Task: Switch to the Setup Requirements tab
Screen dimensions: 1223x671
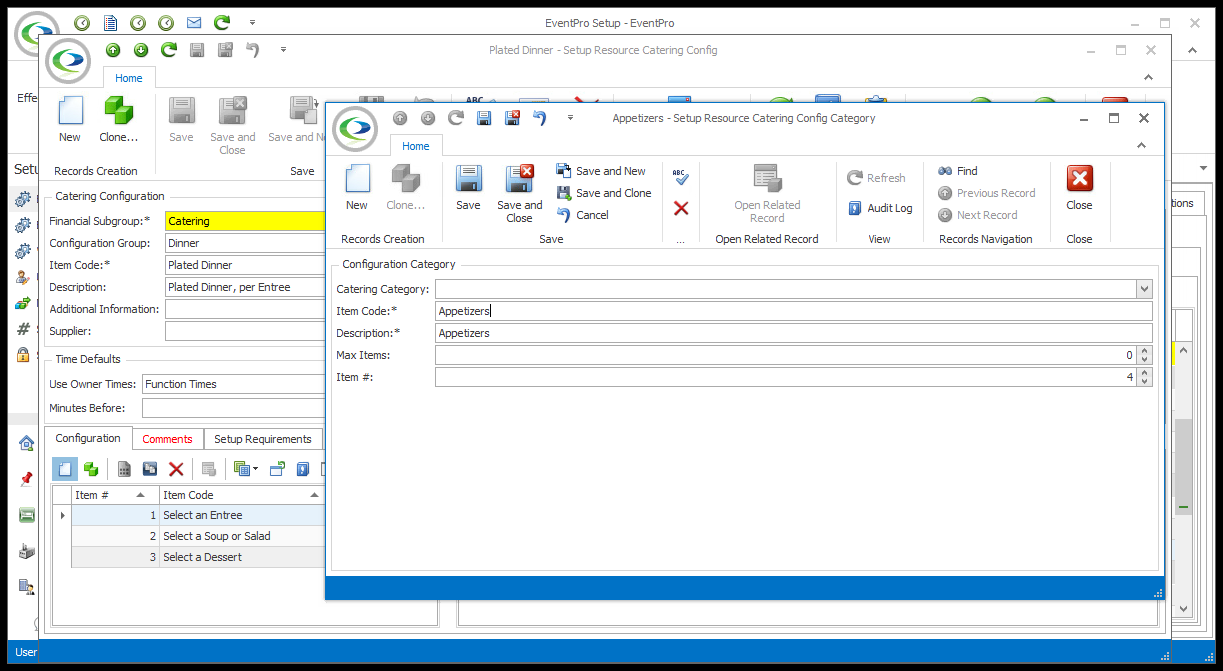Action: coord(263,439)
